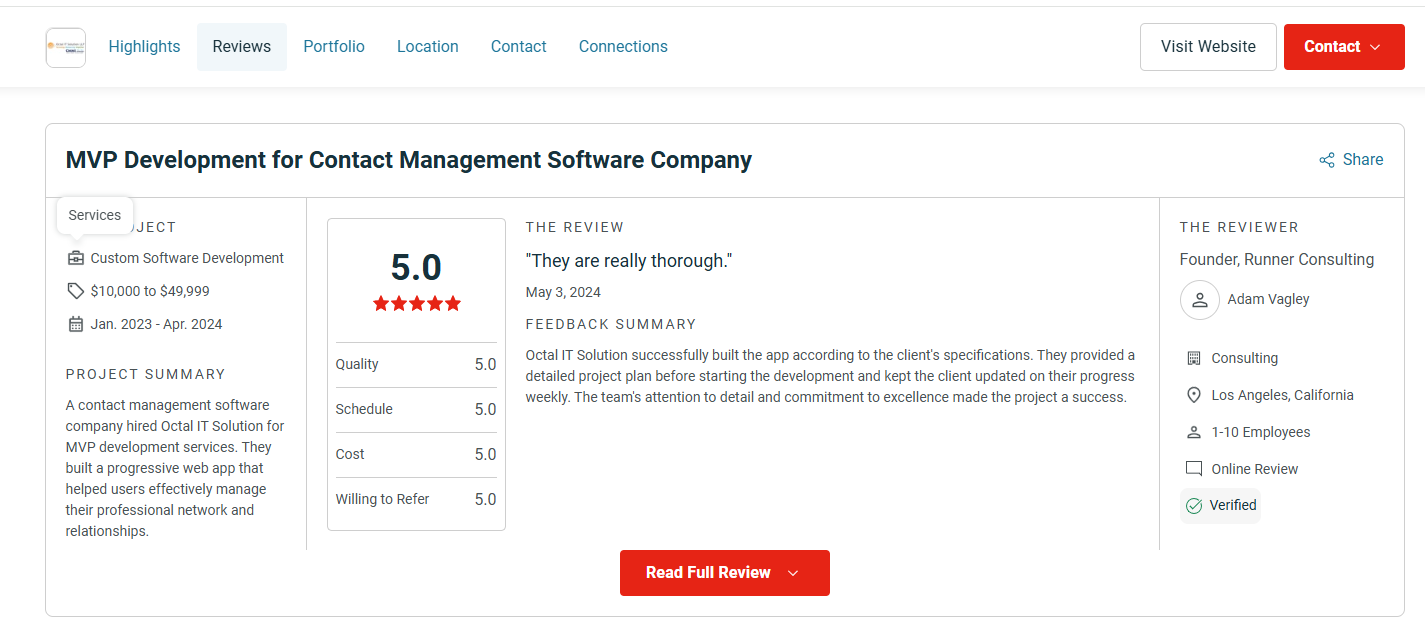Click the employees count person icon
This screenshot has height=623, width=1425.
(1193, 431)
